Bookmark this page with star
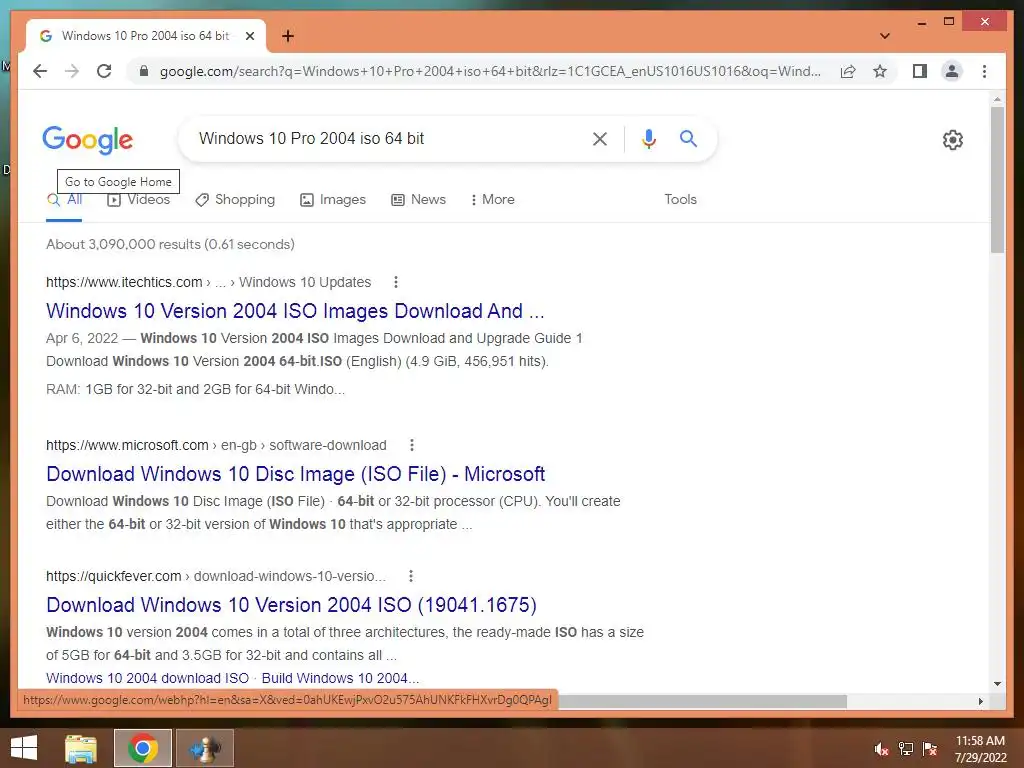Image resolution: width=1024 pixels, height=768 pixels. click(880, 71)
